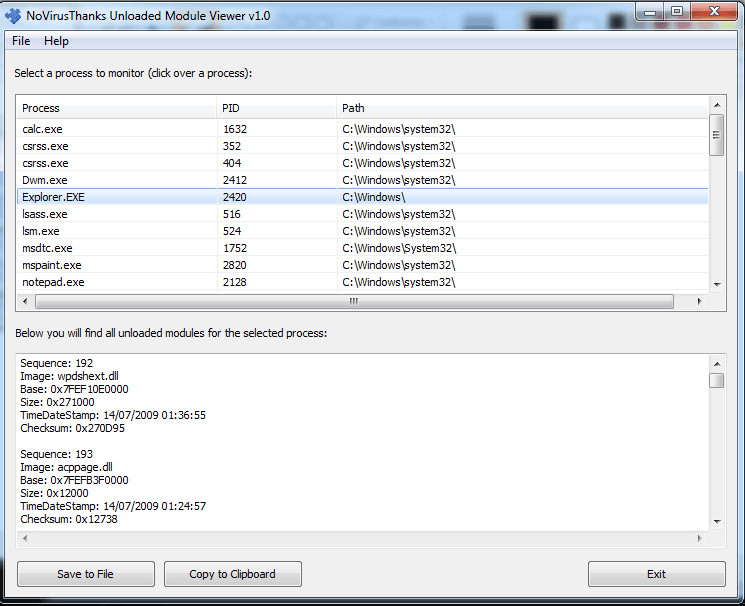This screenshot has width=745, height=606.
Task: Click PID value 2128
Action: (x=235, y=282)
